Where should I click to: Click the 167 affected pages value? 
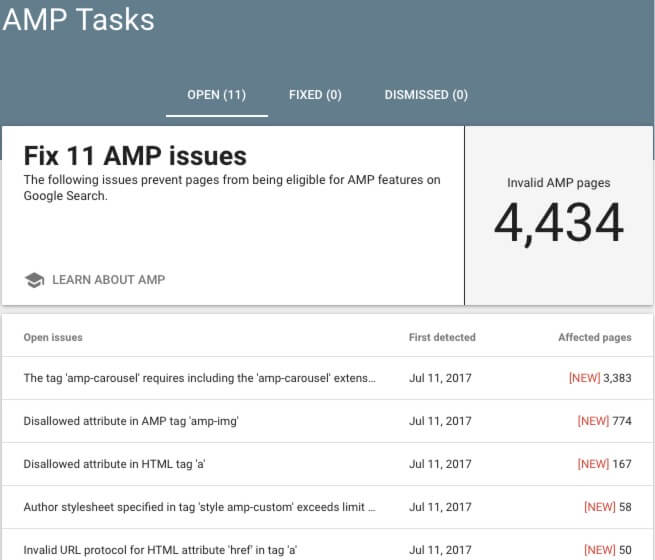tap(622, 464)
